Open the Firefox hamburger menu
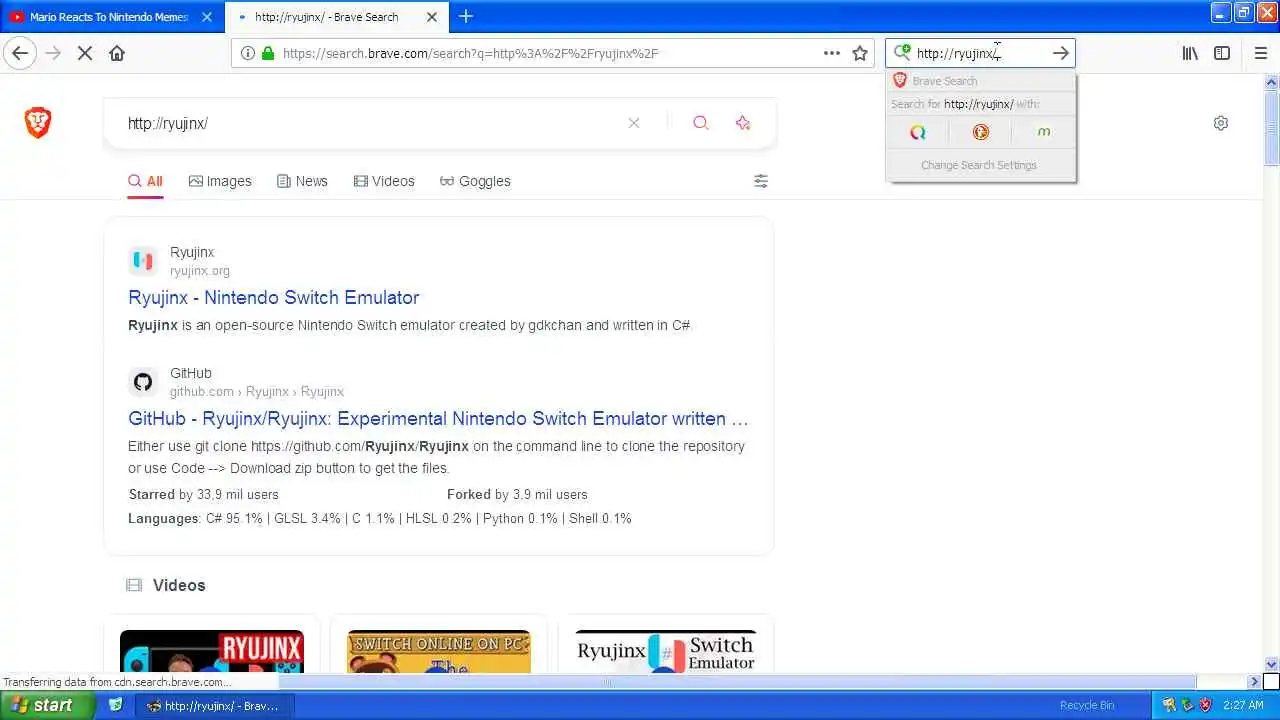 (1261, 53)
